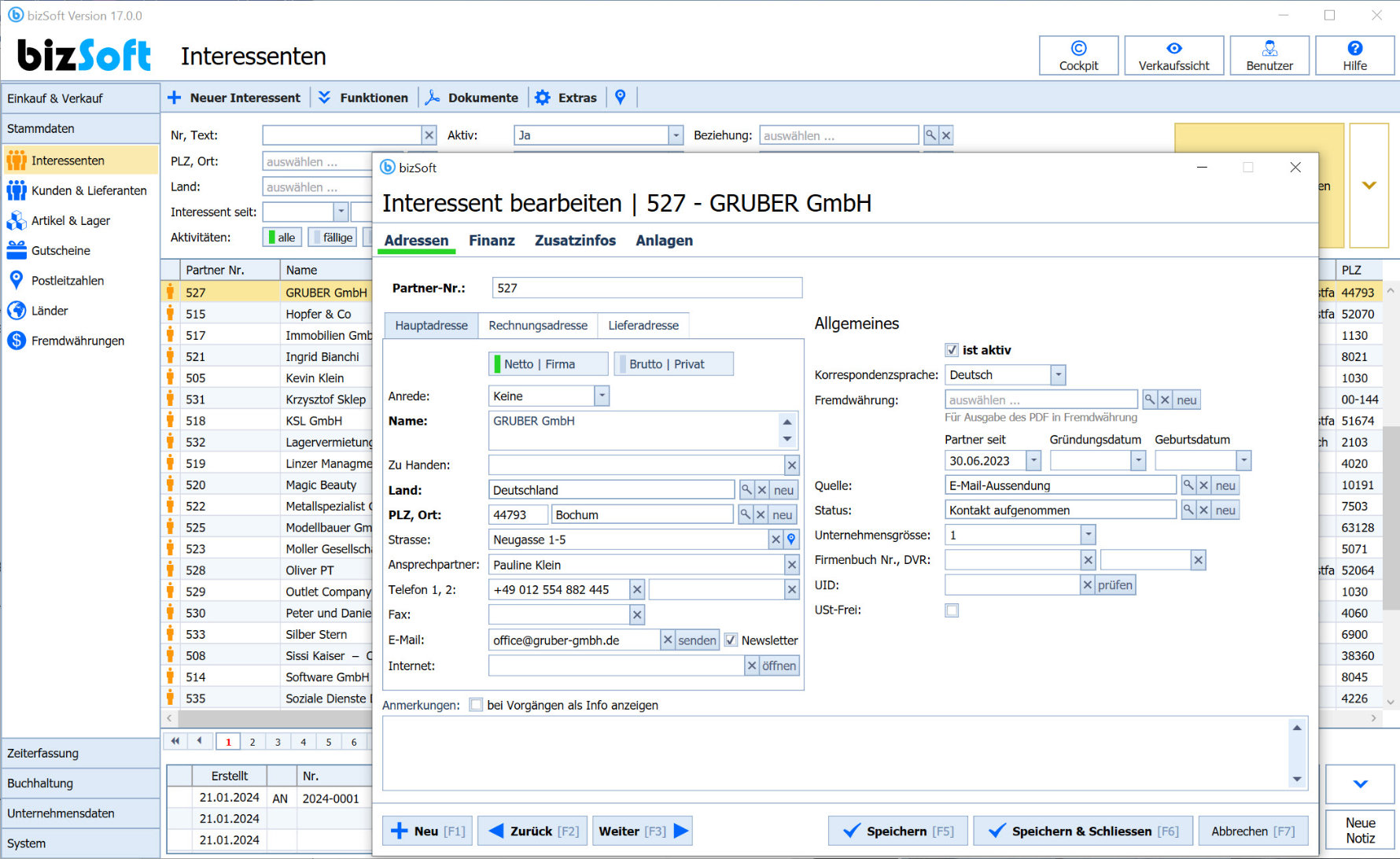The width and height of the screenshot is (1400, 859).
Task: Open Länder in sidebar
Action: click(80, 311)
